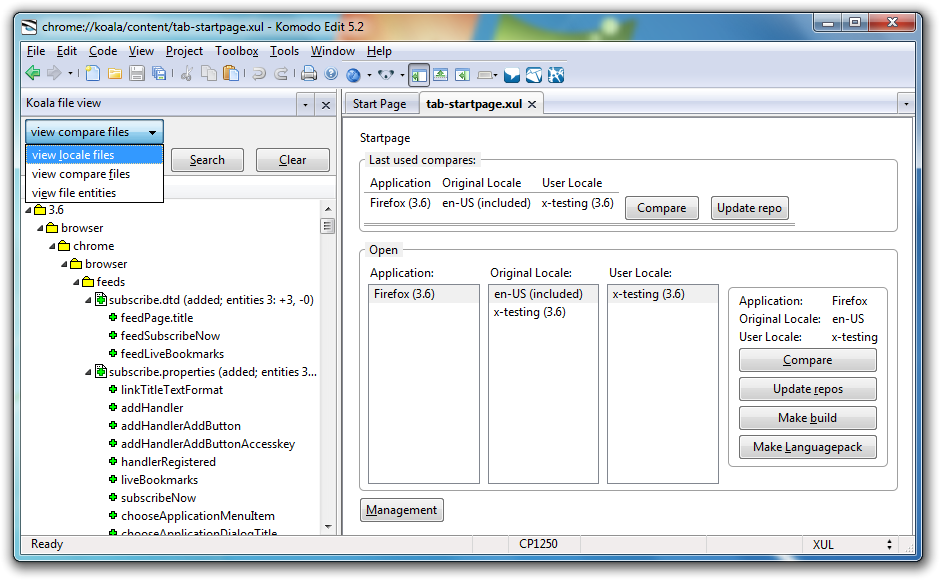Click the blue envelope-shaped toolbar icon
The width and height of the screenshot is (940, 581).
pos(512,75)
